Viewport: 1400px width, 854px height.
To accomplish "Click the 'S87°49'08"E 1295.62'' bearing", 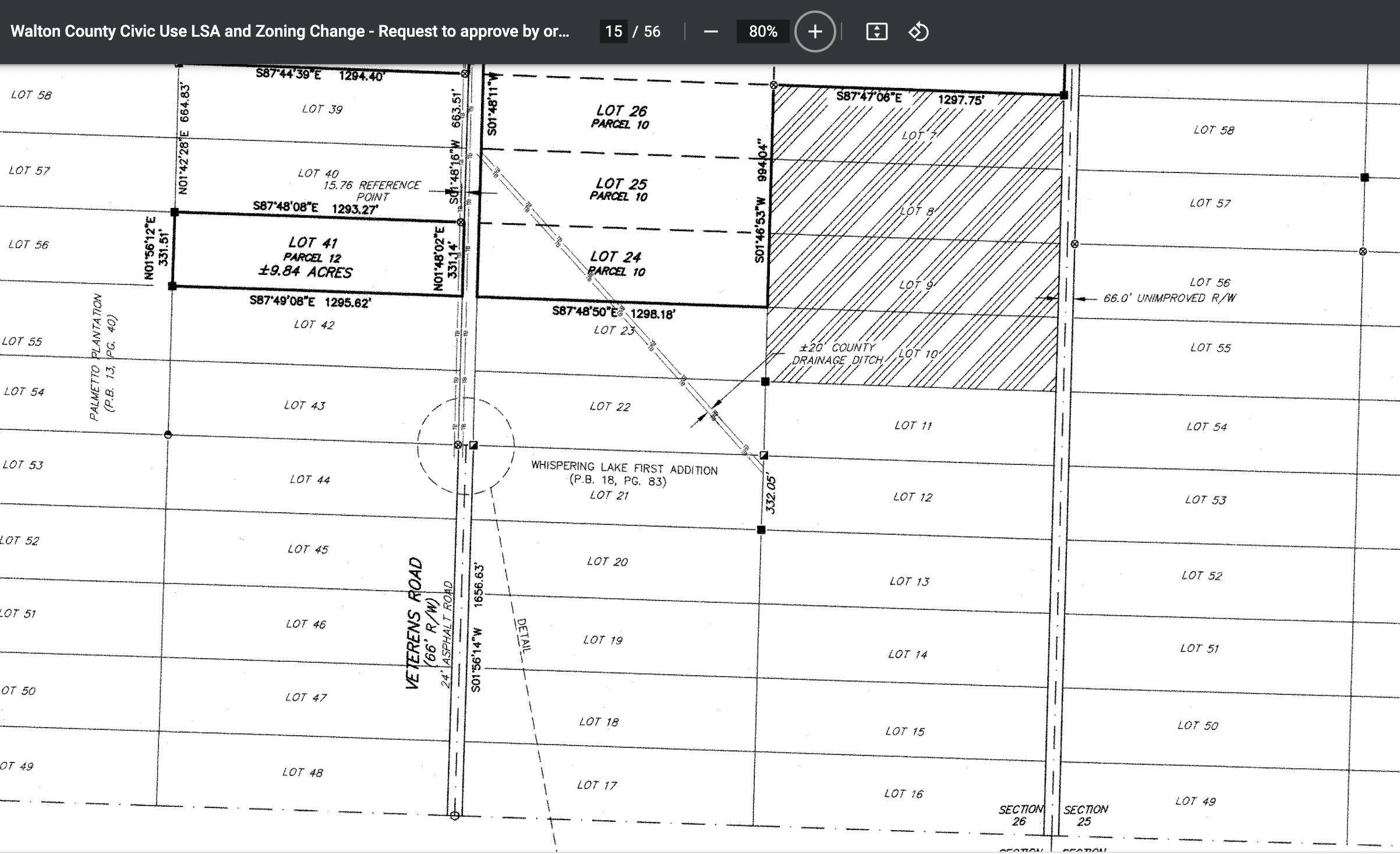I will point(310,302).
